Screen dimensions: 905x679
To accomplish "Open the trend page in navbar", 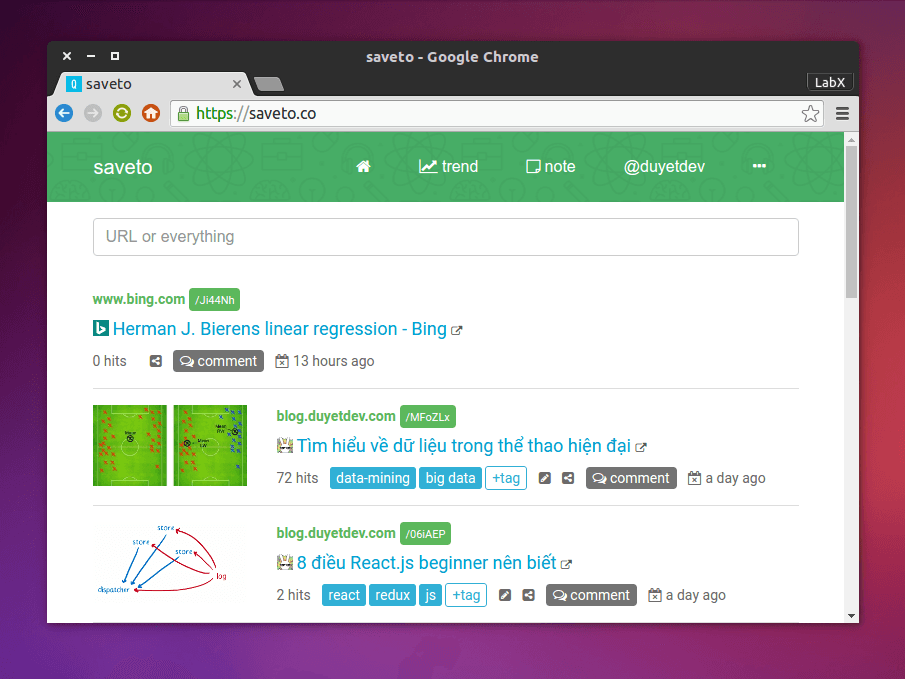I will click(449, 167).
